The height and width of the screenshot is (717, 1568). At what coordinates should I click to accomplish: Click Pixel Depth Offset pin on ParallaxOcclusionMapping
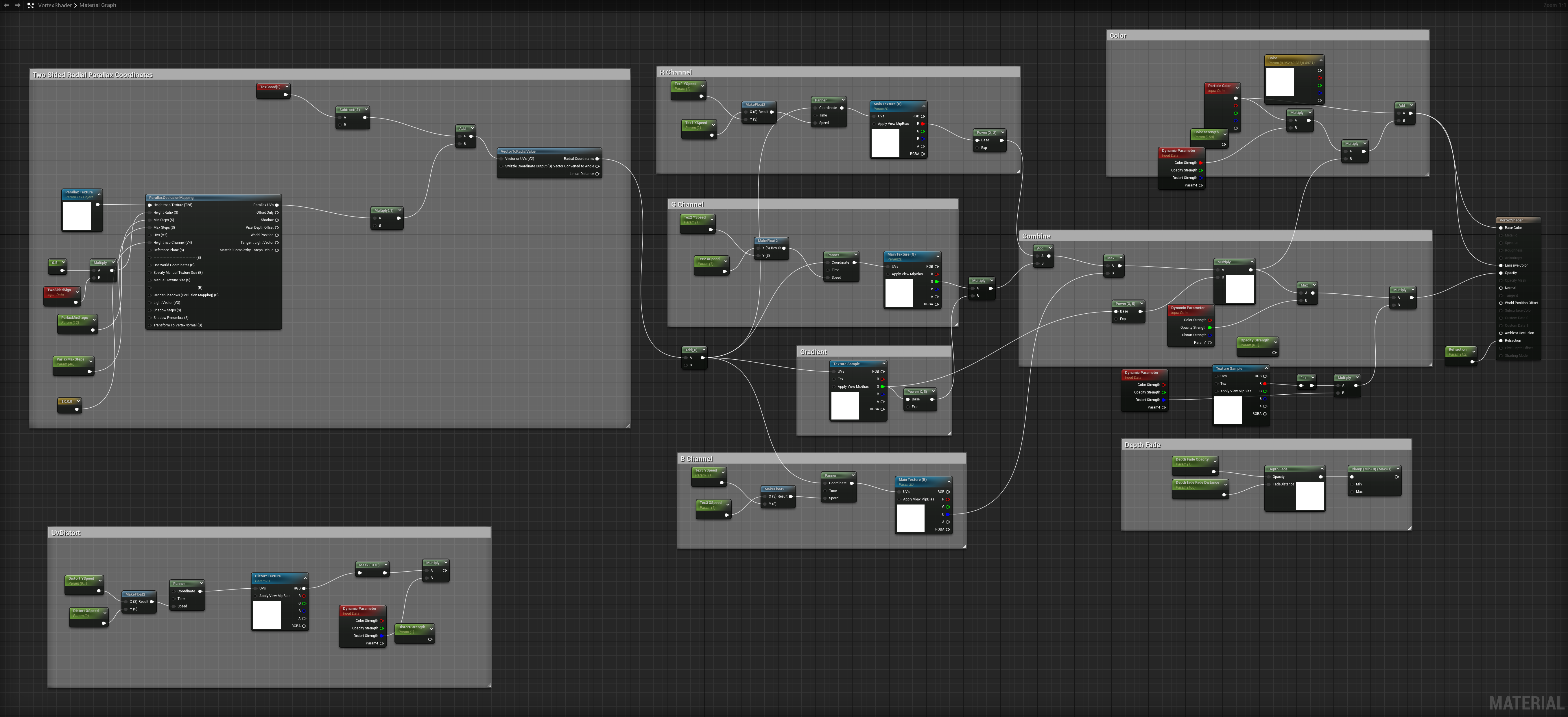click(x=277, y=228)
